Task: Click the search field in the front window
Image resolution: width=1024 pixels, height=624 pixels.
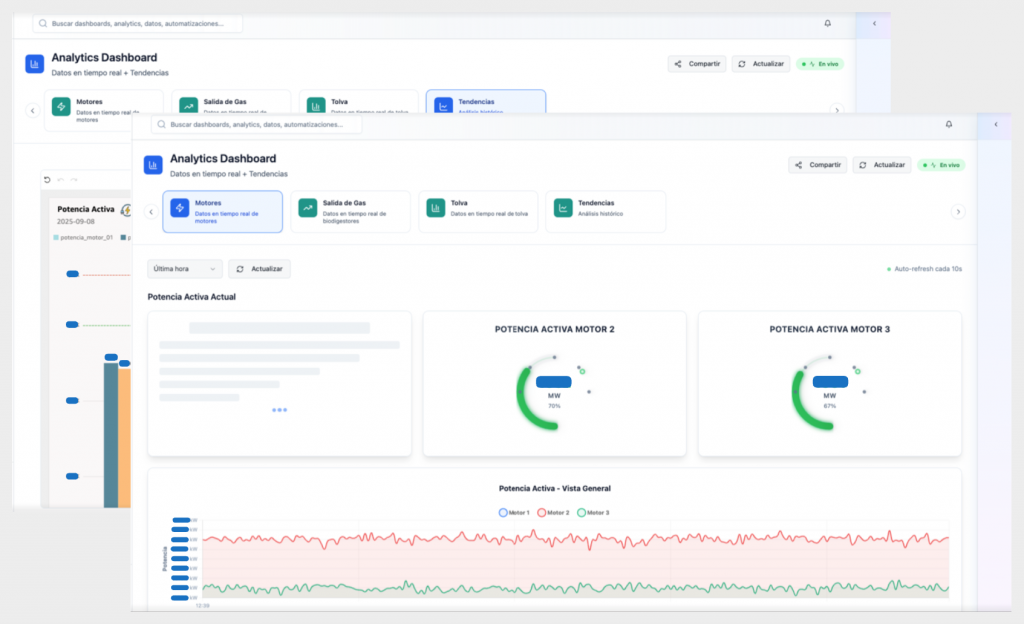Action: point(256,125)
